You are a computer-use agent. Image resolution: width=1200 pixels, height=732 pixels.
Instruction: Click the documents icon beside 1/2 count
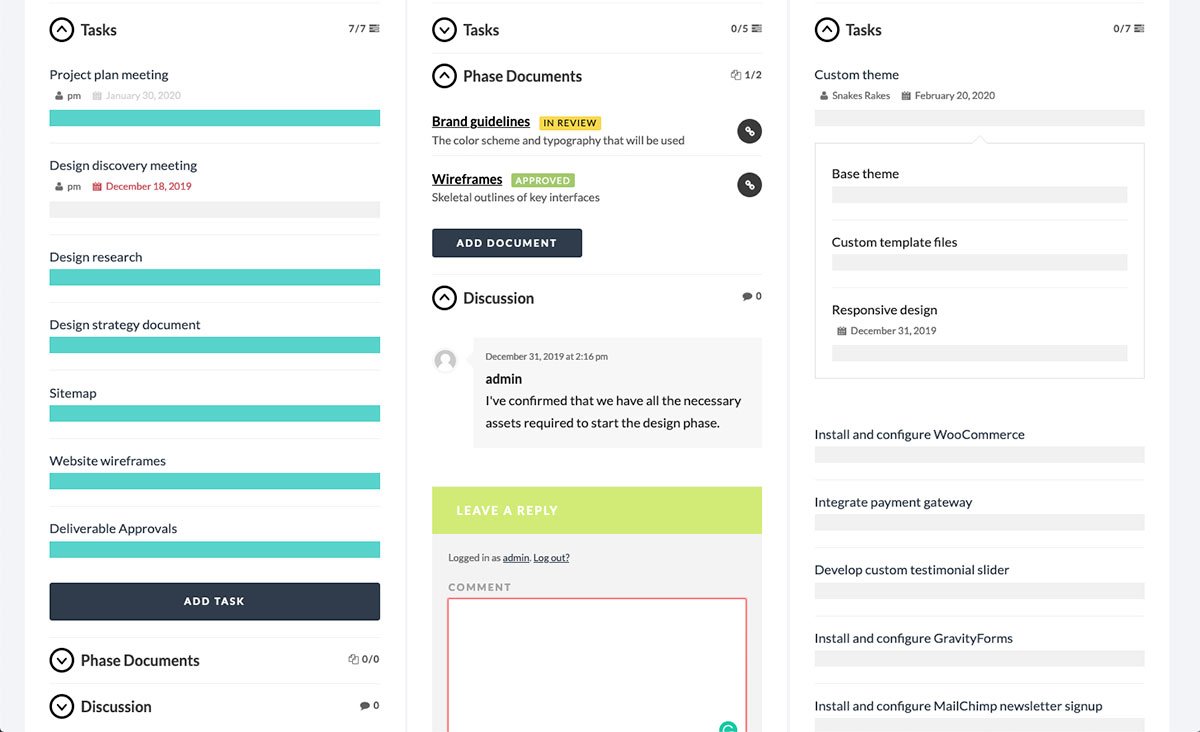tap(735, 75)
